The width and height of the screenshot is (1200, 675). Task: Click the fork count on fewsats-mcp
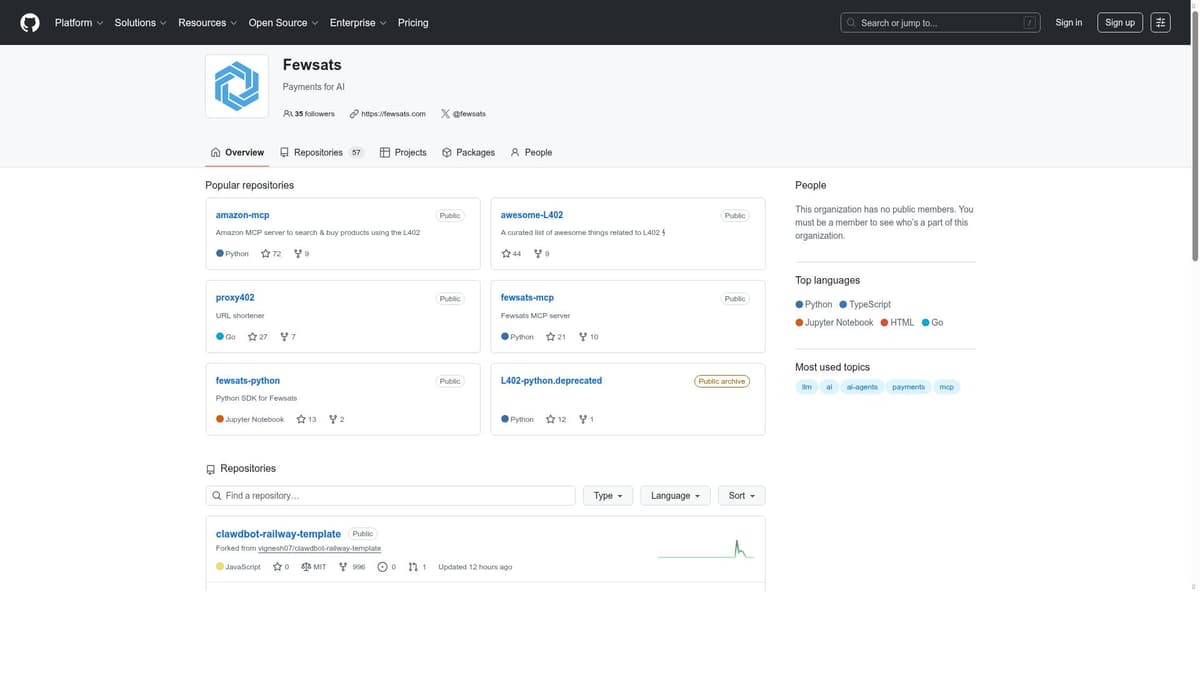coord(588,337)
